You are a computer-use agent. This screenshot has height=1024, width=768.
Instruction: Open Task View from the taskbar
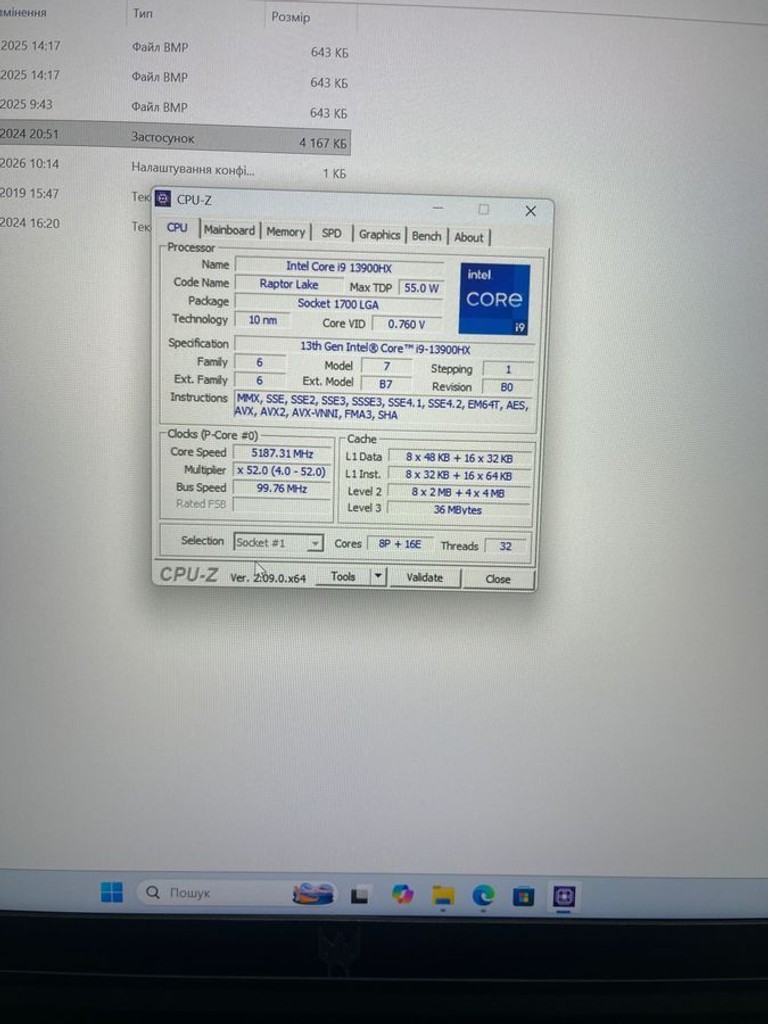point(359,895)
